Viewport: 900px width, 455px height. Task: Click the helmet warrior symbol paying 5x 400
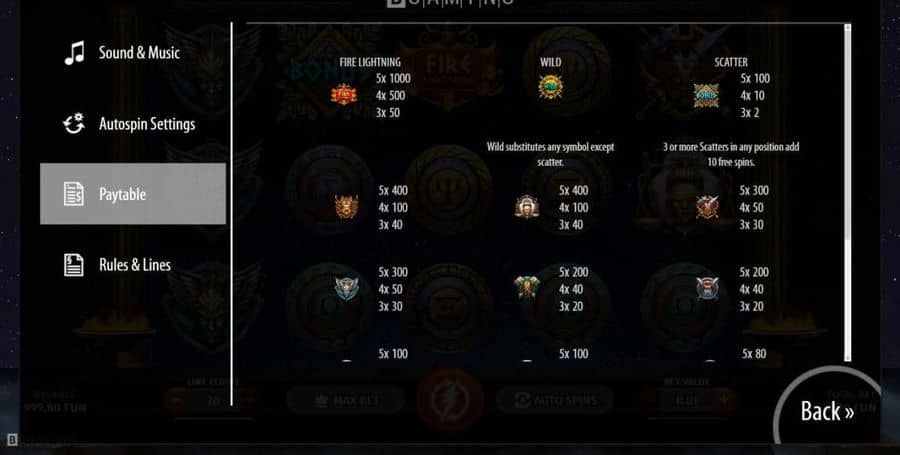pyautogui.click(x=527, y=207)
